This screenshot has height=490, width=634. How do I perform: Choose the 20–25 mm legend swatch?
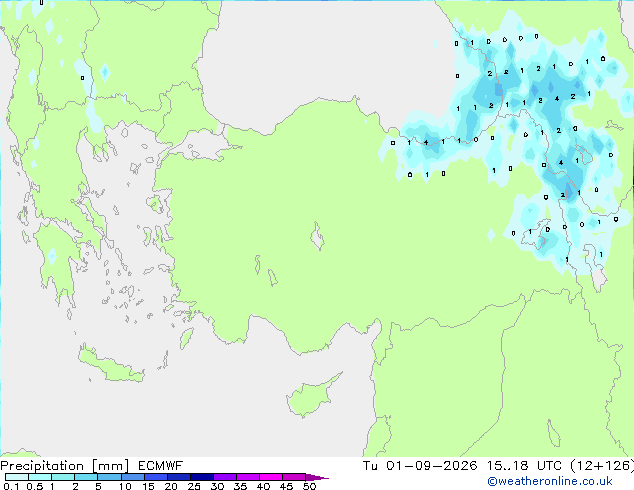point(179,477)
